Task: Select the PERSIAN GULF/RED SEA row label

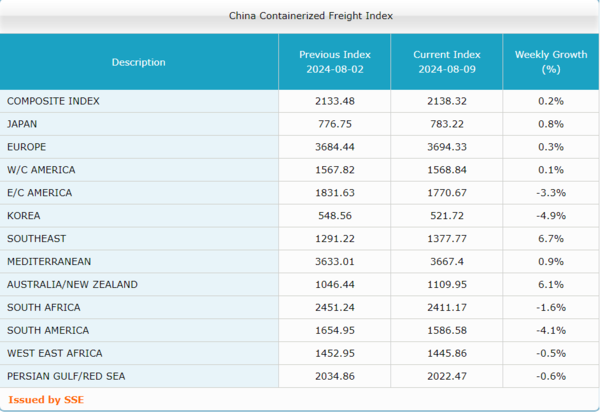Action: [x=66, y=376]
